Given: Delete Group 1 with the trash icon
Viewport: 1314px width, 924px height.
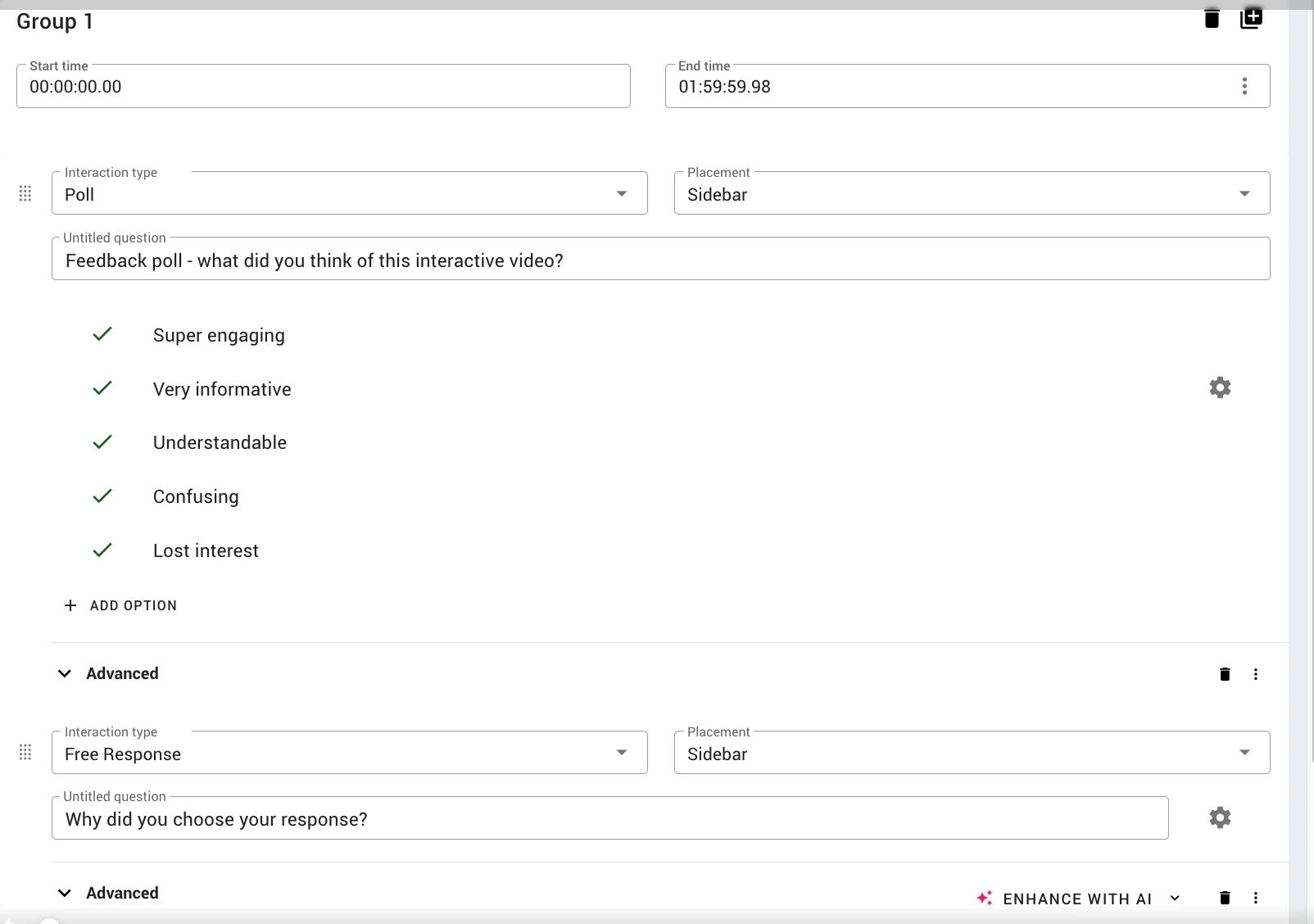Looking at the screenshot, I should click(x=1212, y=19).
